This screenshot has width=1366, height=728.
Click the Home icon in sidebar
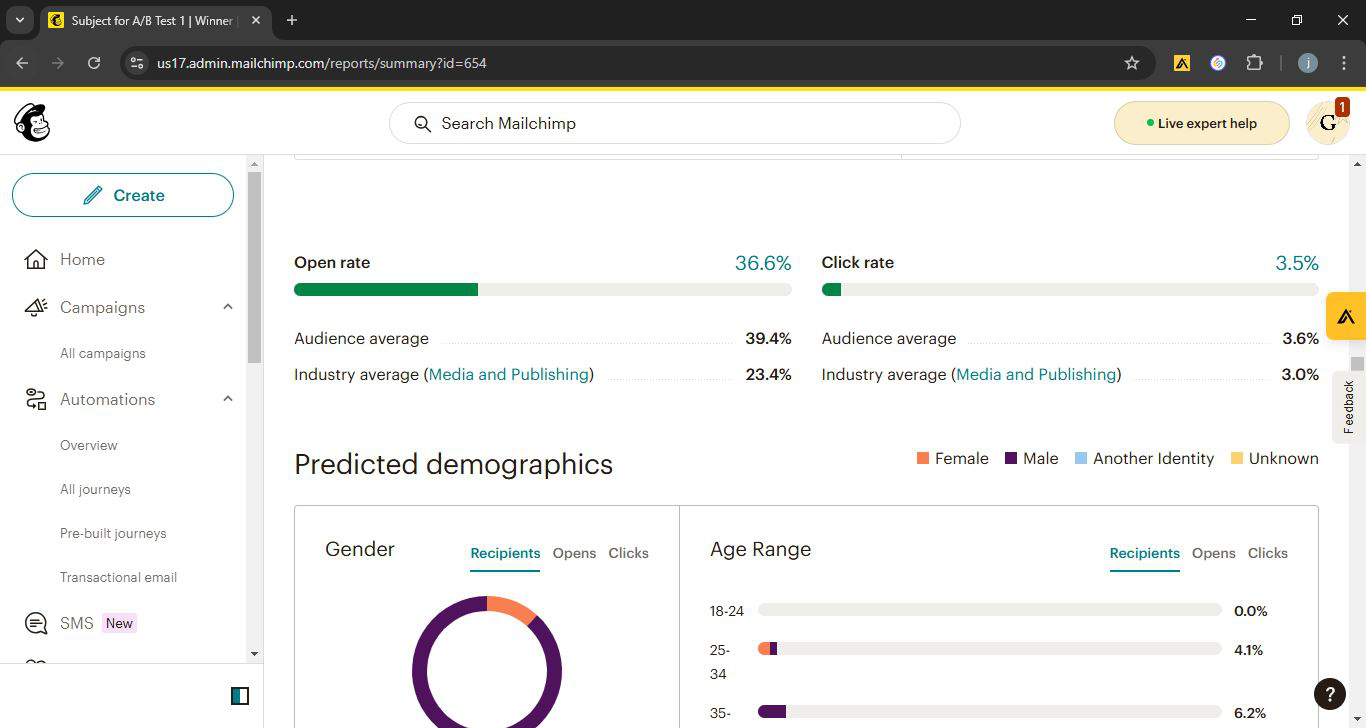[36, 260]
